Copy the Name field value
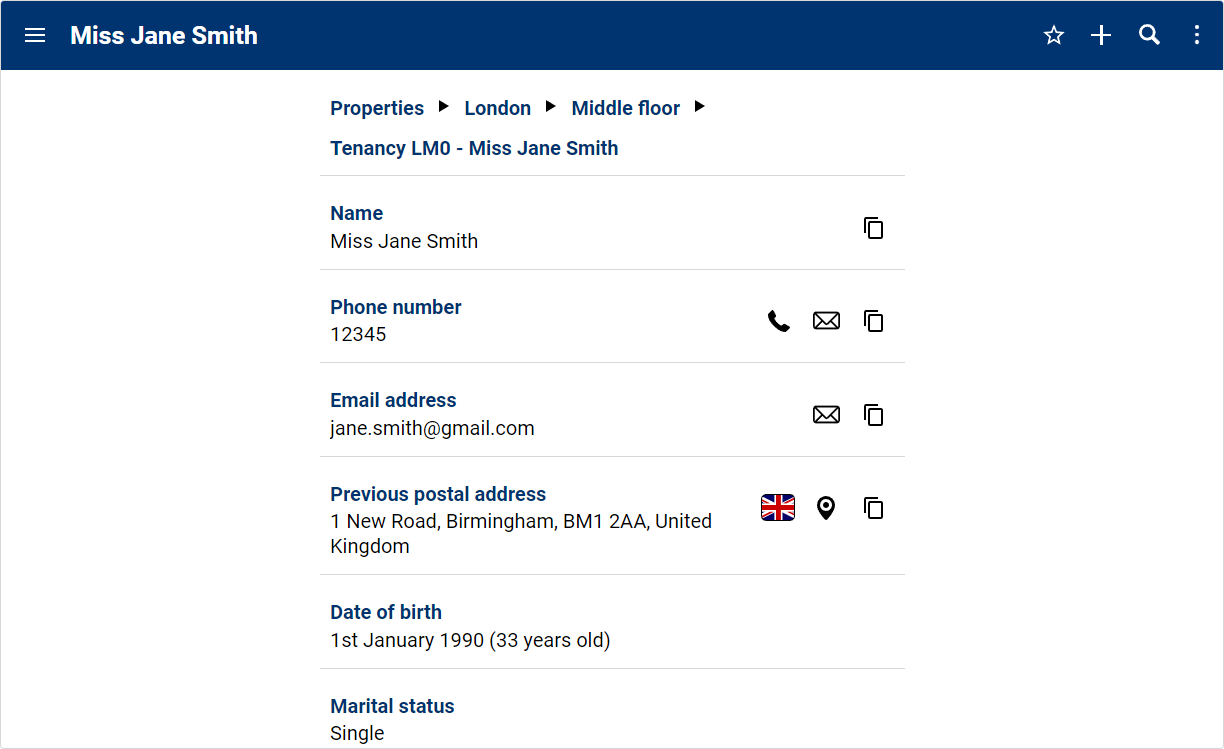 point(874,228)
